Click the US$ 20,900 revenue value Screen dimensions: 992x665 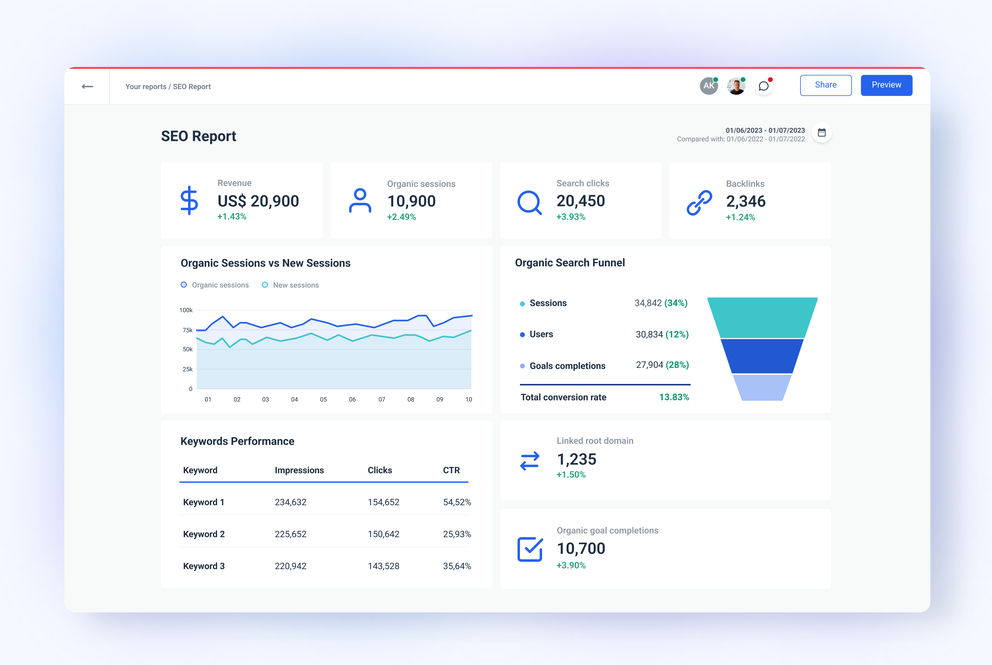[258, 201]
